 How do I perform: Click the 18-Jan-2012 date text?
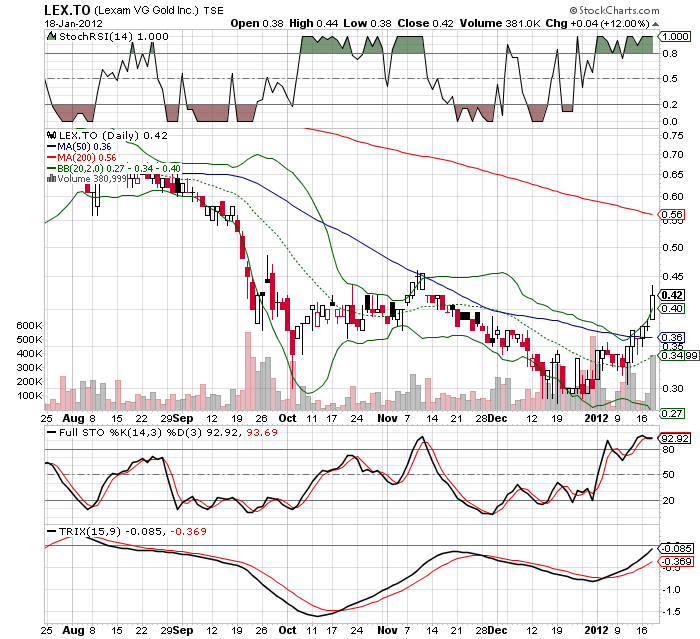coord(73,23)
